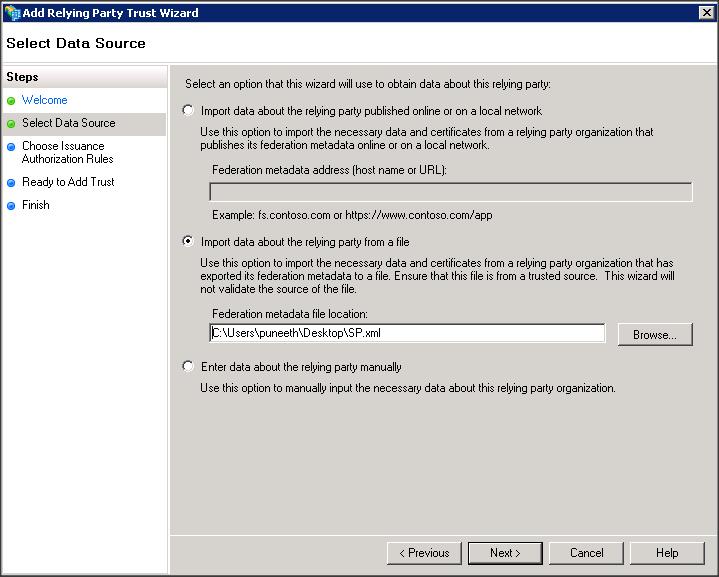Select the Finish step label
719x577 pixels.
pyautogui.click(x=36, y=205)
